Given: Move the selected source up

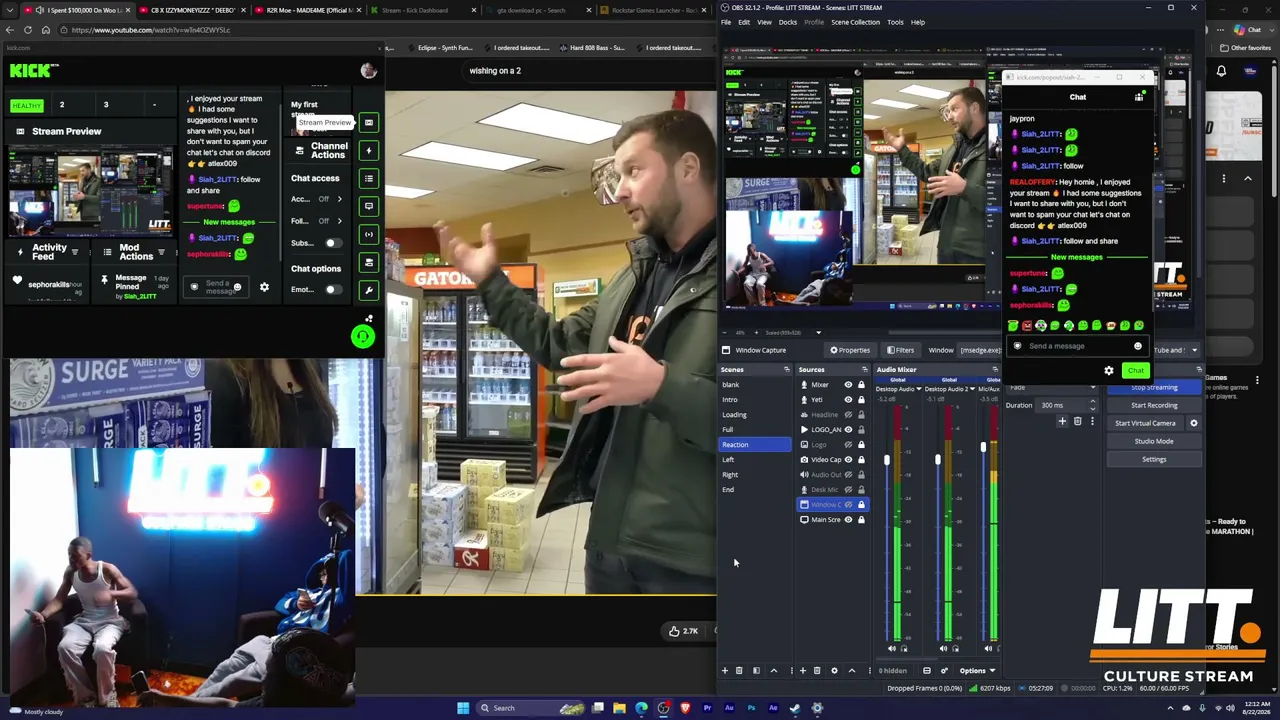Looking at the screenshot, I should pyautogui.click(x=851, y=671).
